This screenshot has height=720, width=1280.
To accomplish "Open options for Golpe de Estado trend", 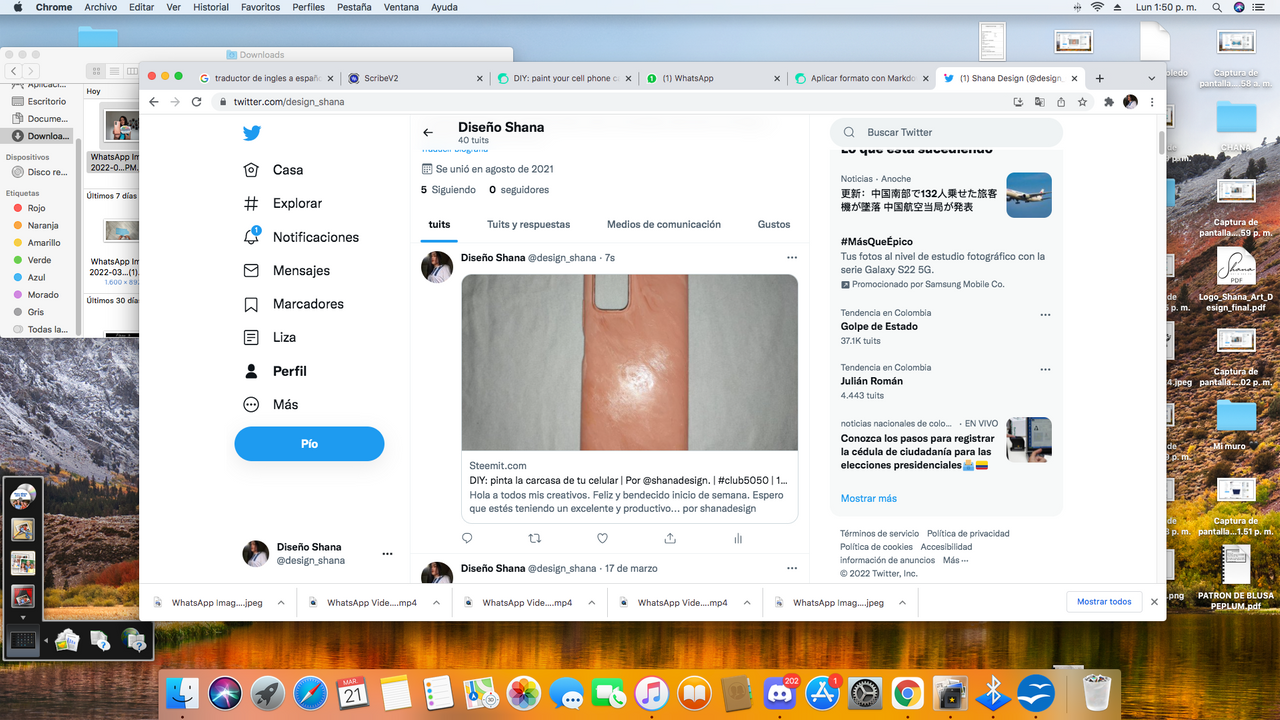I will (1045, 315).
